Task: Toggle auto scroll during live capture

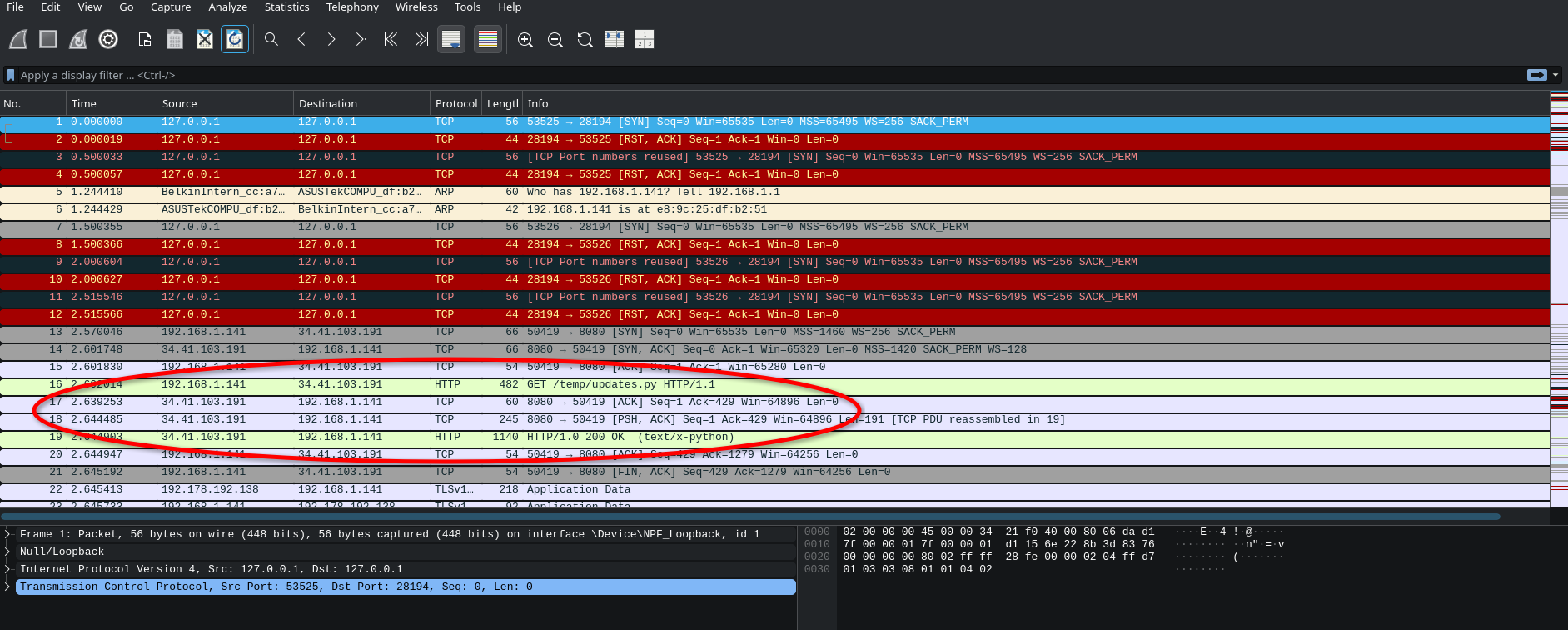Action: (451, 39)
